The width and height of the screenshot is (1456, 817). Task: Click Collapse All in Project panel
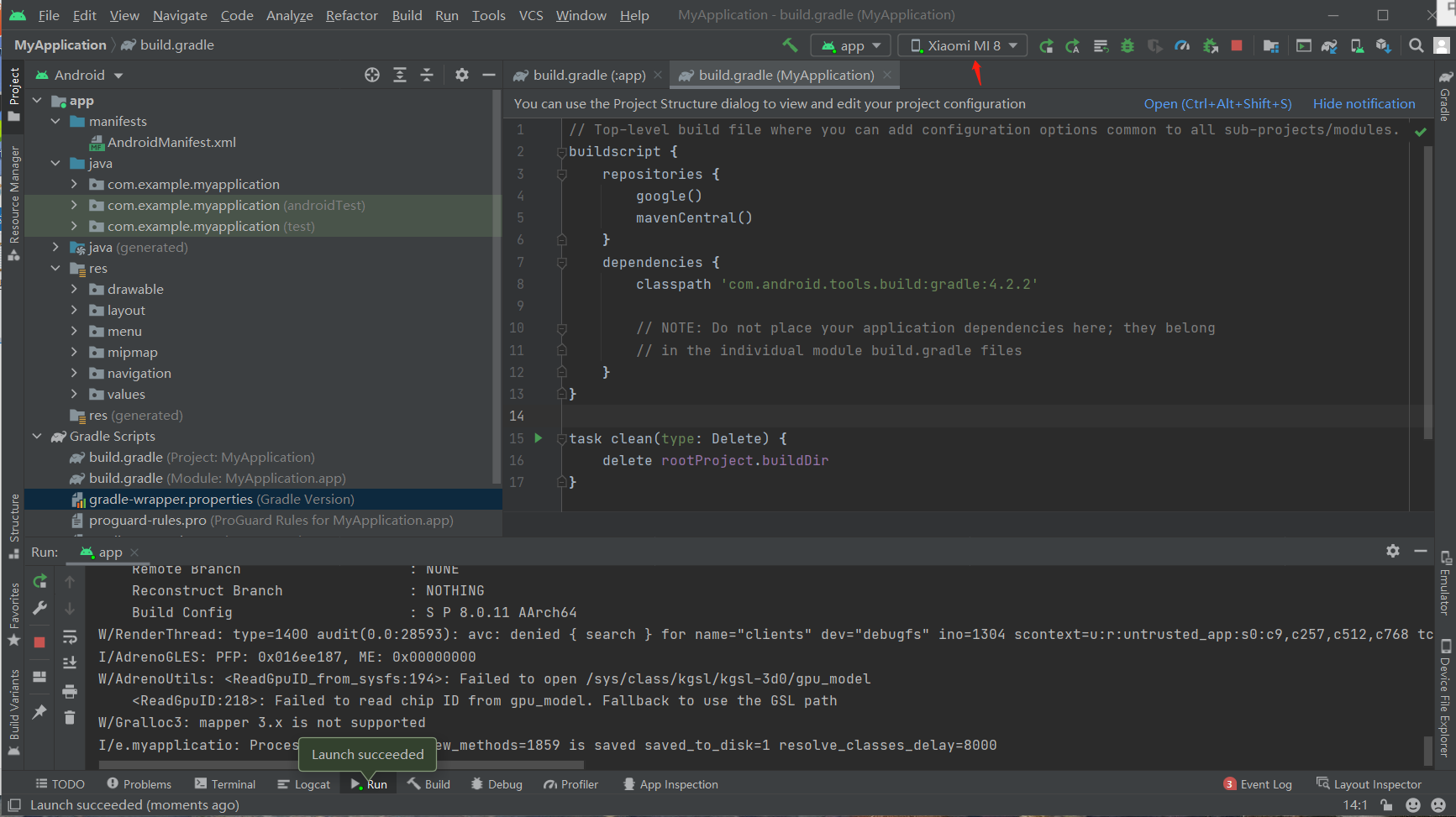pyautogui.click(x=427, y=75)
